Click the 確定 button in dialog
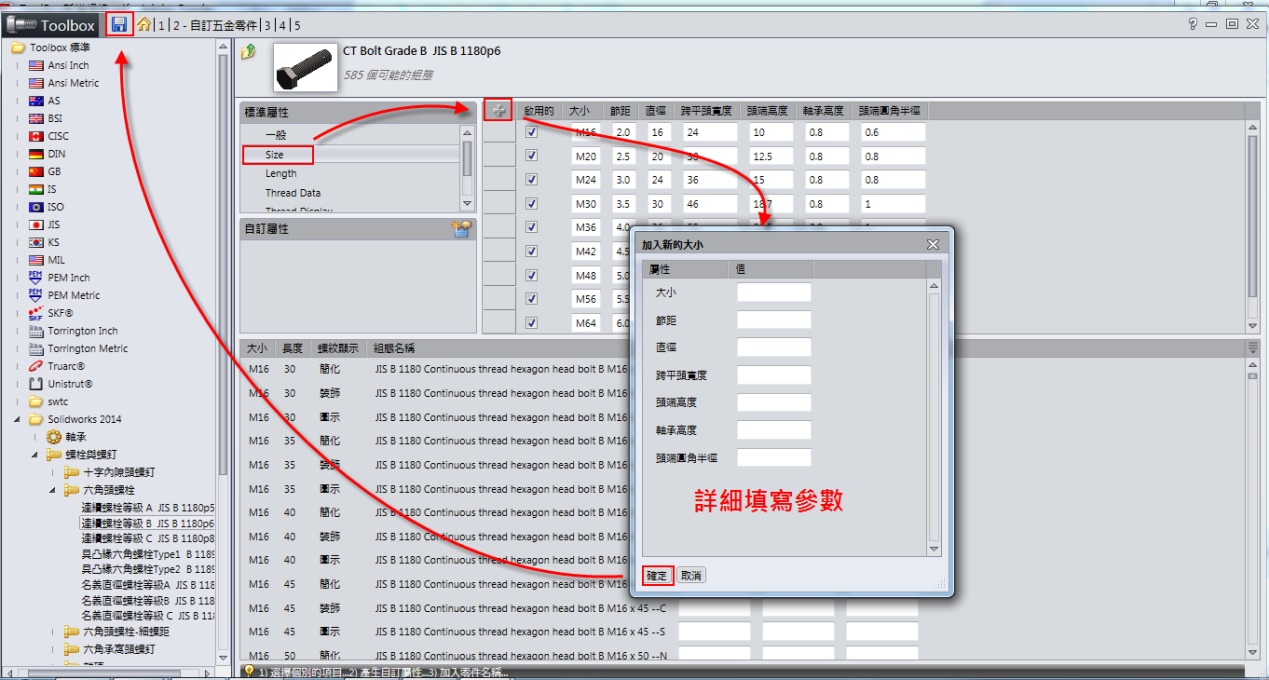1269x680 pixels. [x=656, y=576]
